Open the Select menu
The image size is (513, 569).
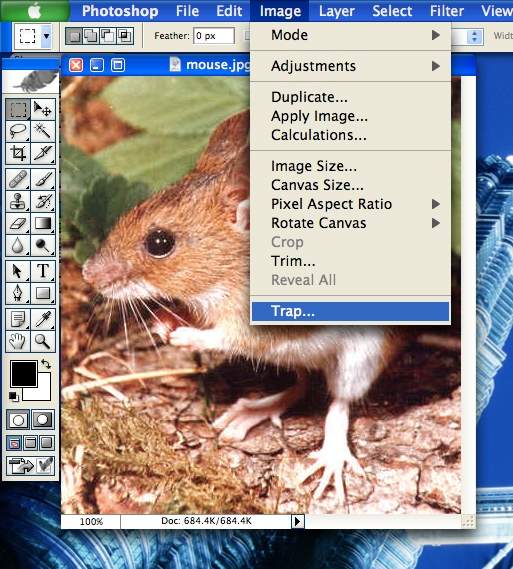[x=392, y=11]
